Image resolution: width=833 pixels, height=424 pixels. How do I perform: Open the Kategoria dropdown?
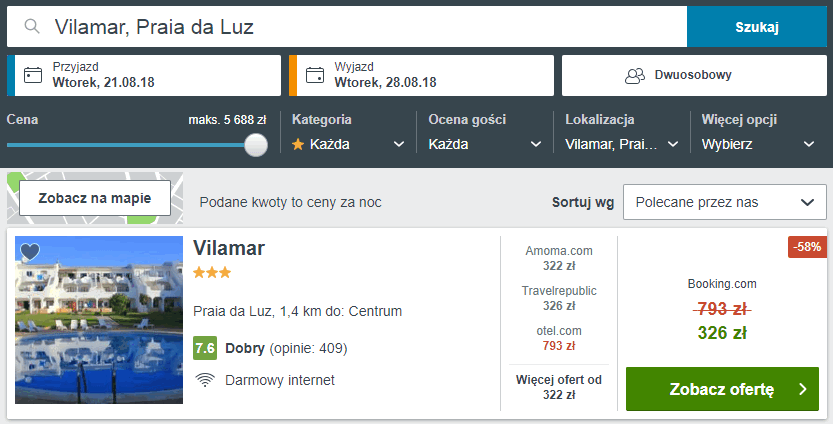pos(348,144)
